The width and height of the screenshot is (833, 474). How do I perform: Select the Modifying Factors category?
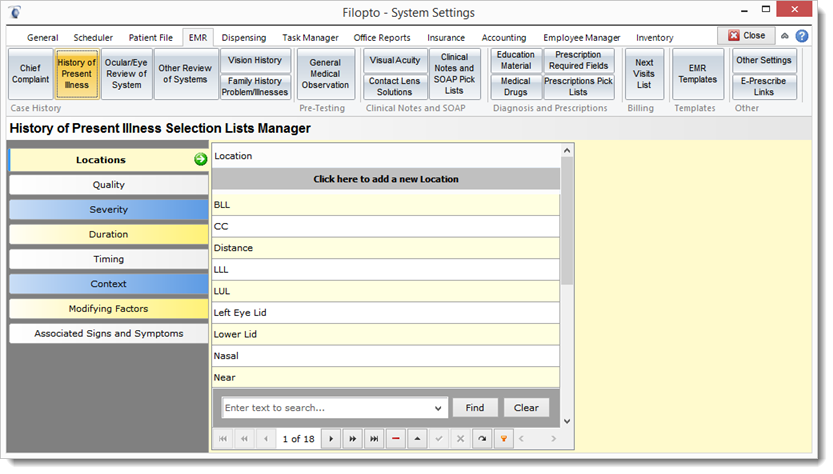coord(109,309)
